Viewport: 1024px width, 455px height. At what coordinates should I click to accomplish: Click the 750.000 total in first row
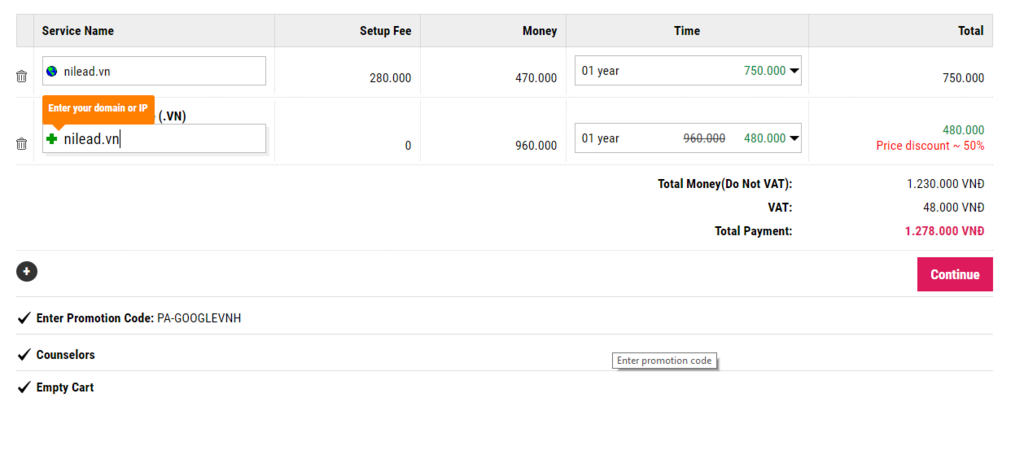click(x=963, y=78)
